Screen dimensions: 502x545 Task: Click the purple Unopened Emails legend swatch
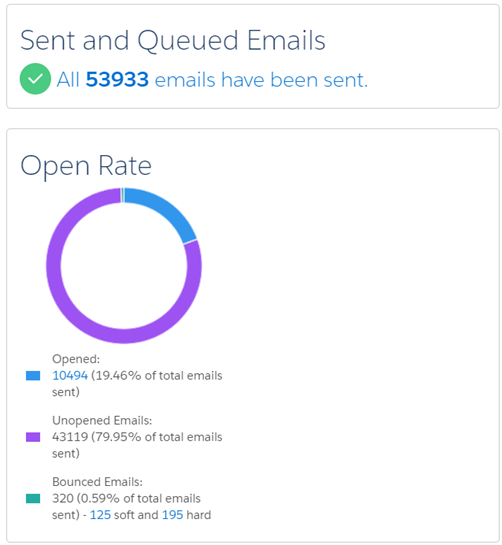tap(33, 437)
